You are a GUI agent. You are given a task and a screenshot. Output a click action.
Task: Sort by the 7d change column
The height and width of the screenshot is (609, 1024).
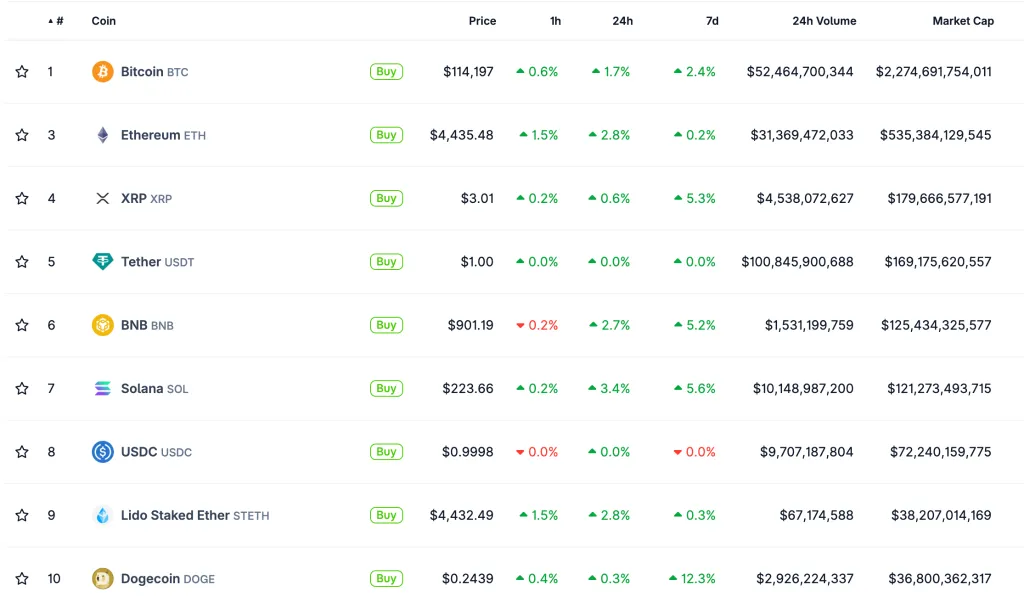711,21
